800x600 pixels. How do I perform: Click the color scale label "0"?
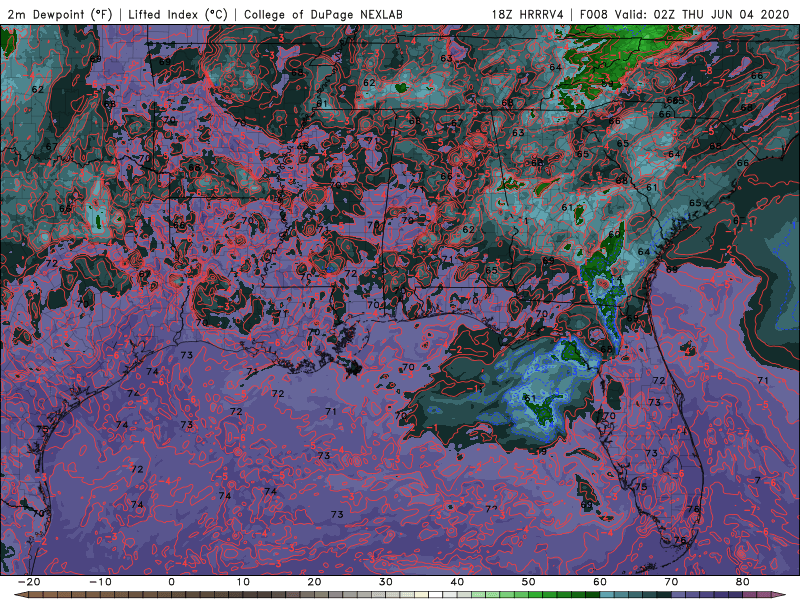click(171, 582)
